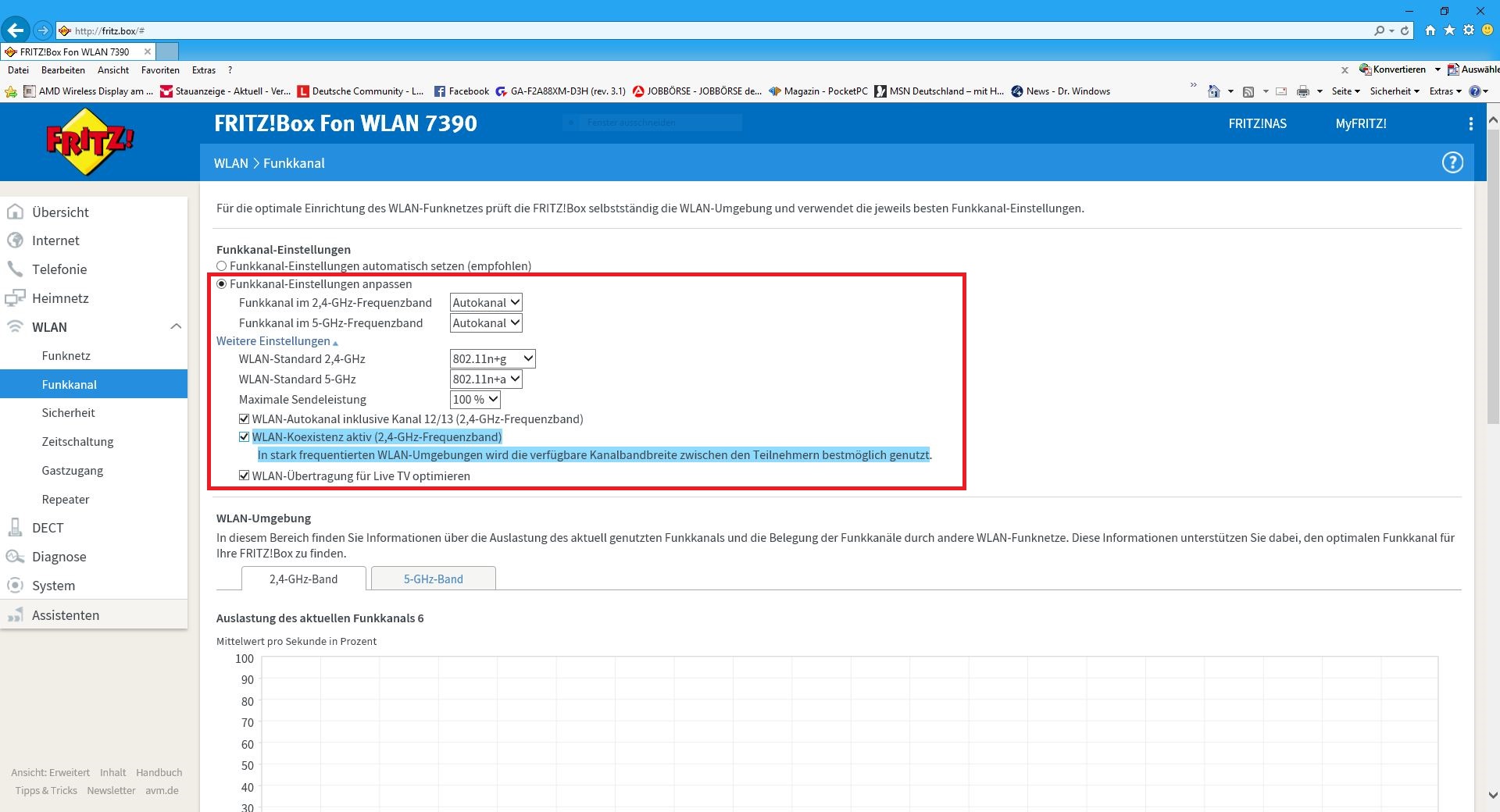
Task: Open FRITZ!NAS link
Action: pos(1258,123)
